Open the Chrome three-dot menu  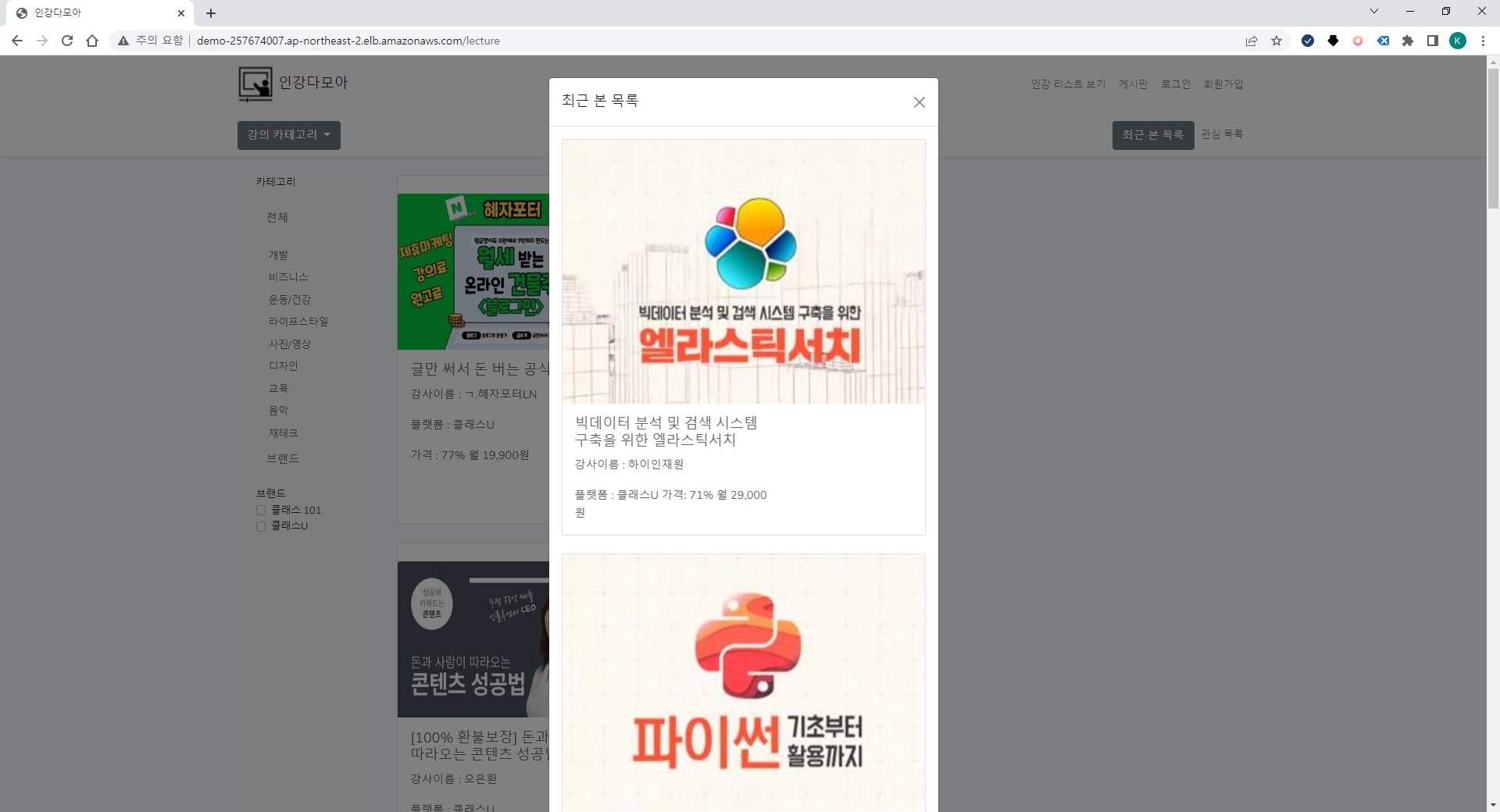point(1484,41)
